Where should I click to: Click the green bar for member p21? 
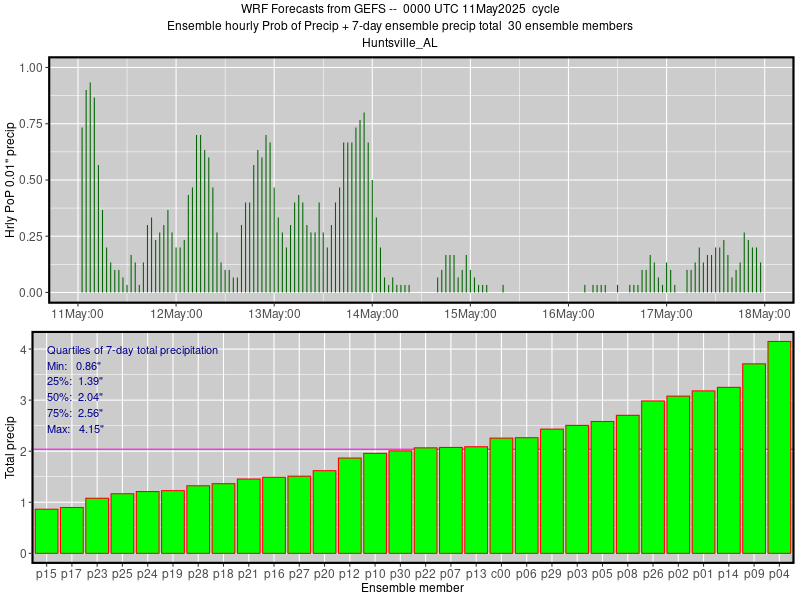pyautogui.click(x=248, y=516)
